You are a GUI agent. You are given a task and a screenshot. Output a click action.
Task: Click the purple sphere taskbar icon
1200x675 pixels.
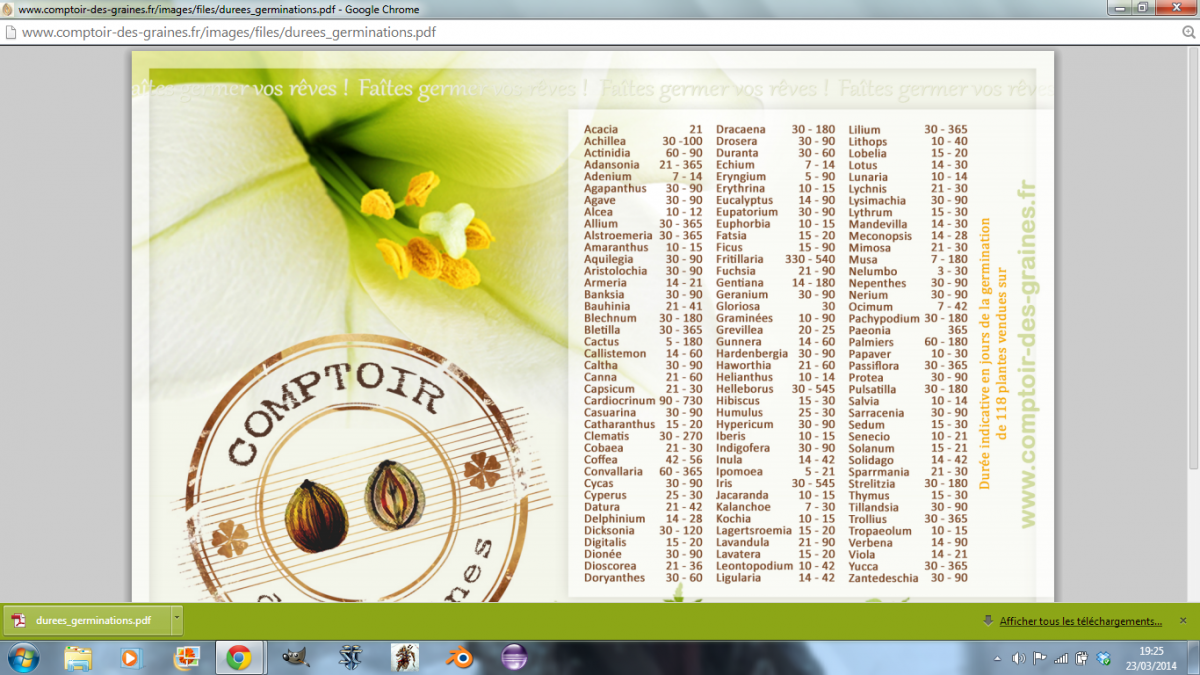[x=514, y=657]
